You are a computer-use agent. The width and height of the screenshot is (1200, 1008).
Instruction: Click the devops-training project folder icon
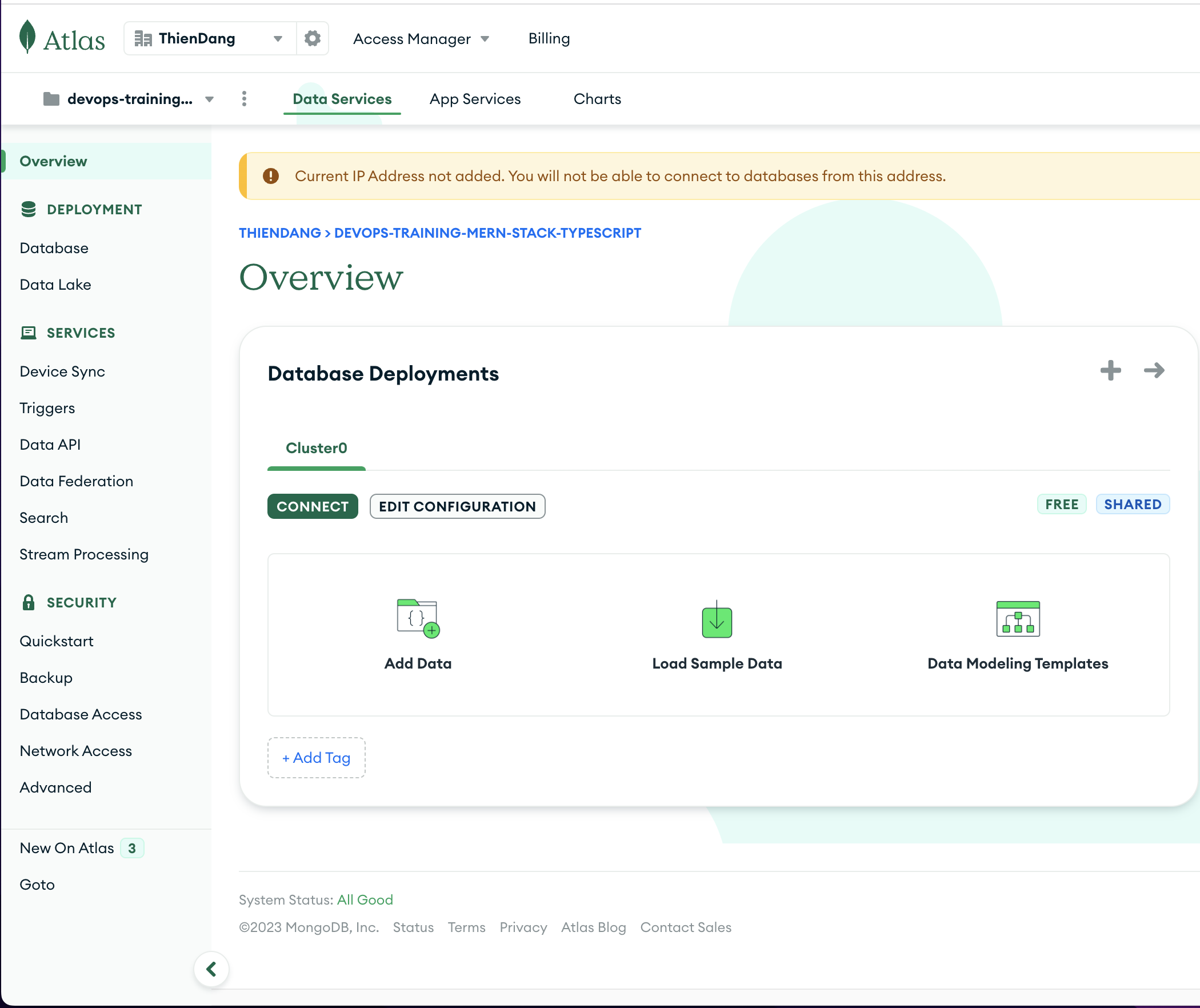51,99
